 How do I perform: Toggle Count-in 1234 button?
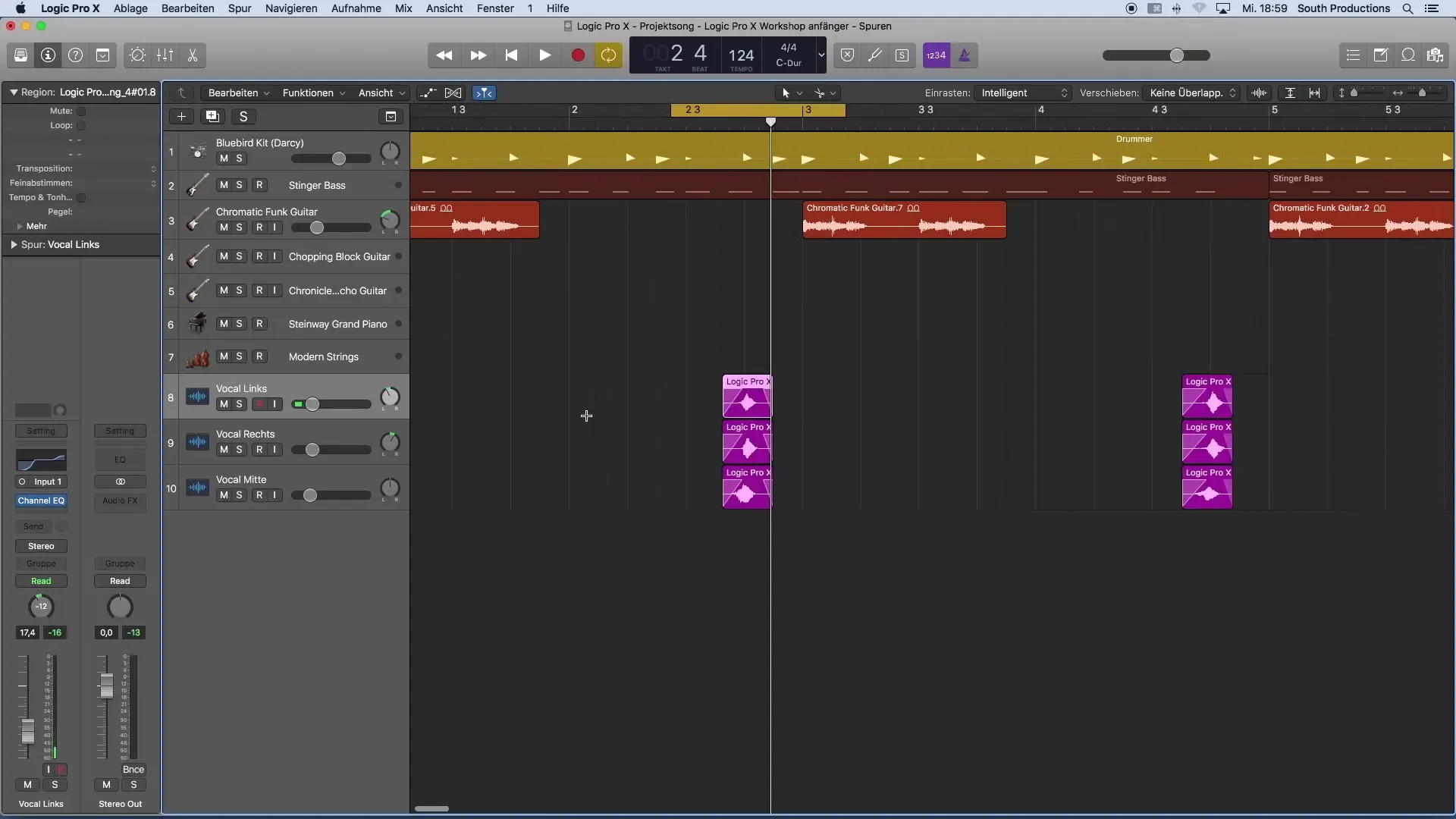coord(937,55)
